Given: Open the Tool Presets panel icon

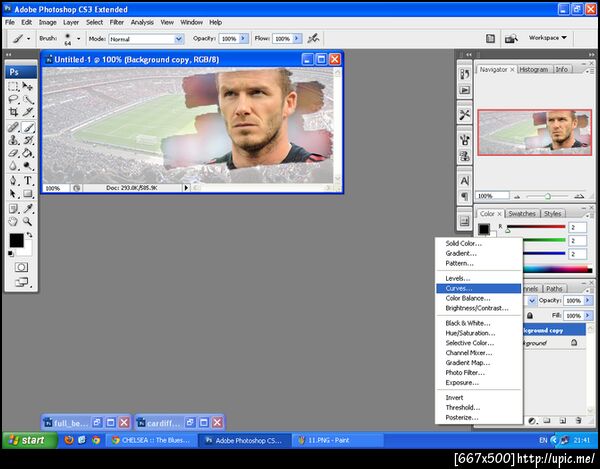Looking at the screenshot, I should click(465, 114).
